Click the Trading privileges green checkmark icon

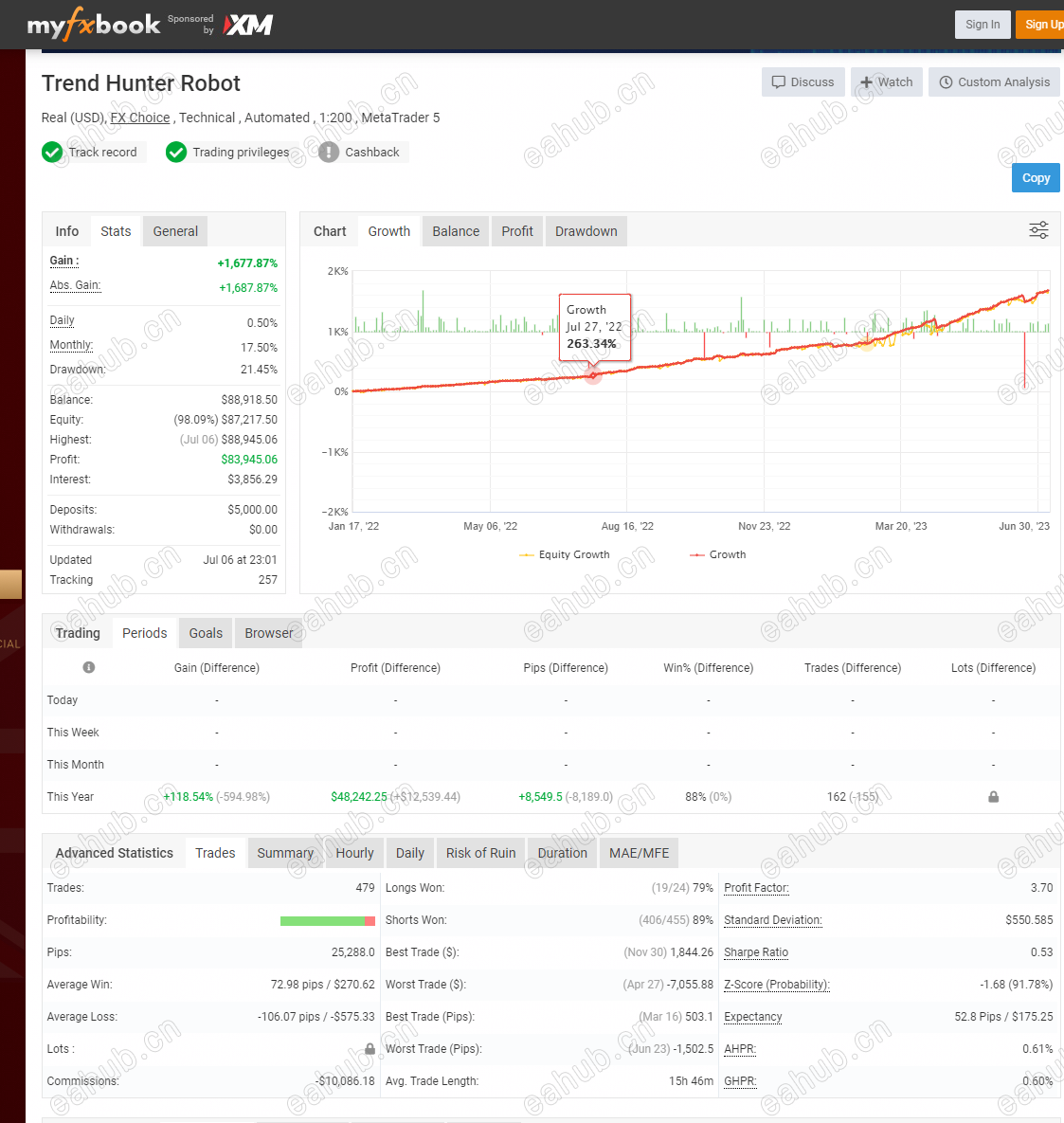point(176,153)
